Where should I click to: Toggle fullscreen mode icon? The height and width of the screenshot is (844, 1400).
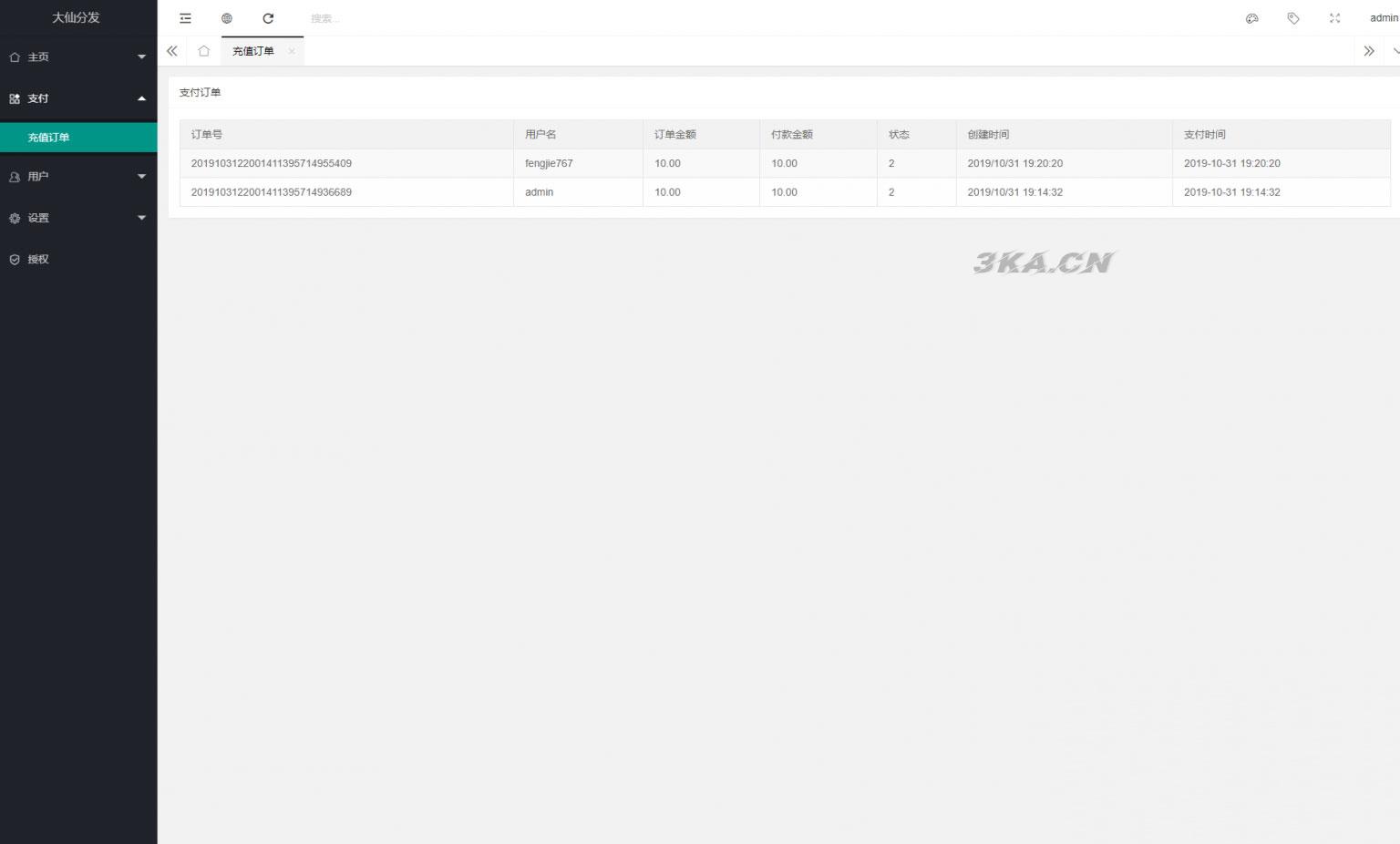tap(1334, 18)
